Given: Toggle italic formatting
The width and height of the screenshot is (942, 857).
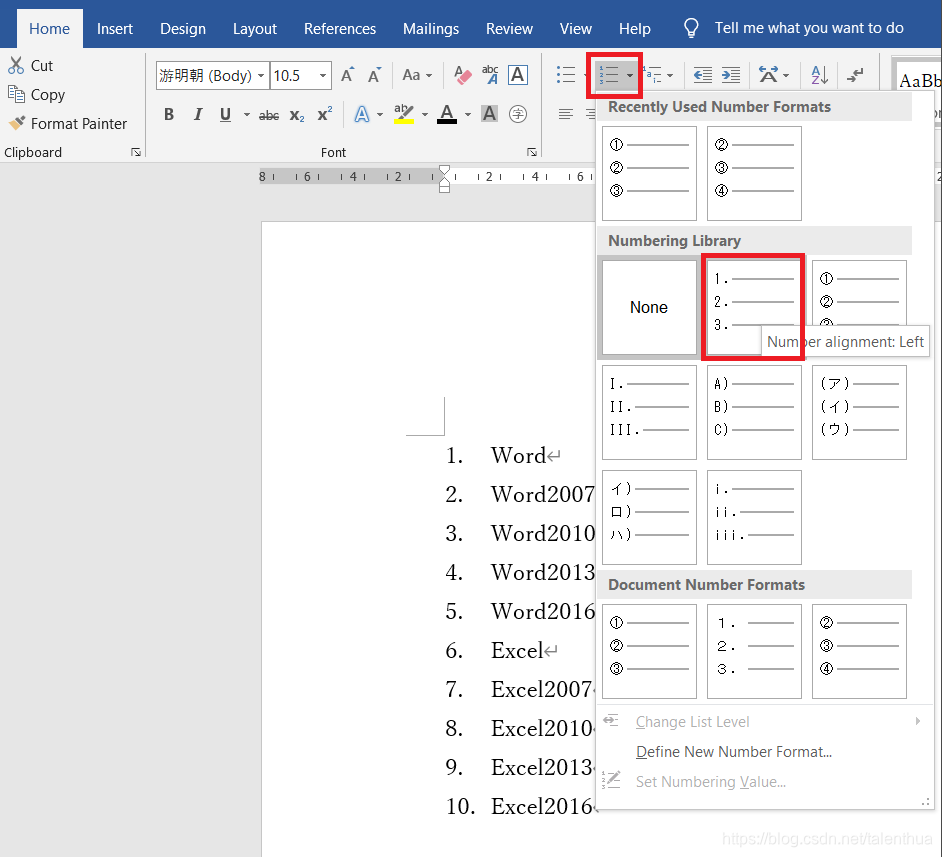Looking at the screenshot, I should click(198, 114).
